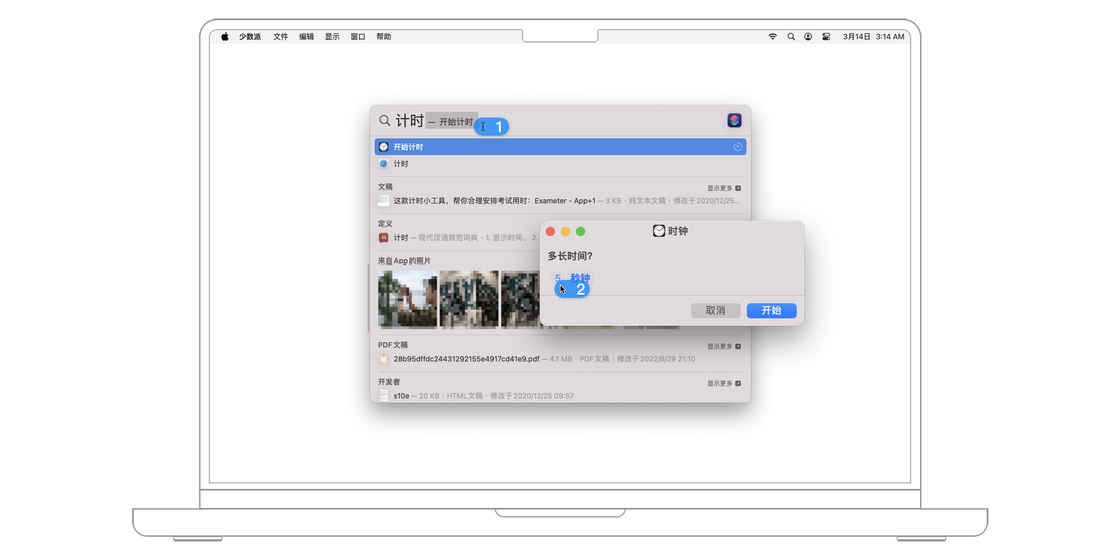This screenshot has width=1120, height=560.
Task: Click the Spotlight search field containing 计时
Action: [x=557, y=121]
